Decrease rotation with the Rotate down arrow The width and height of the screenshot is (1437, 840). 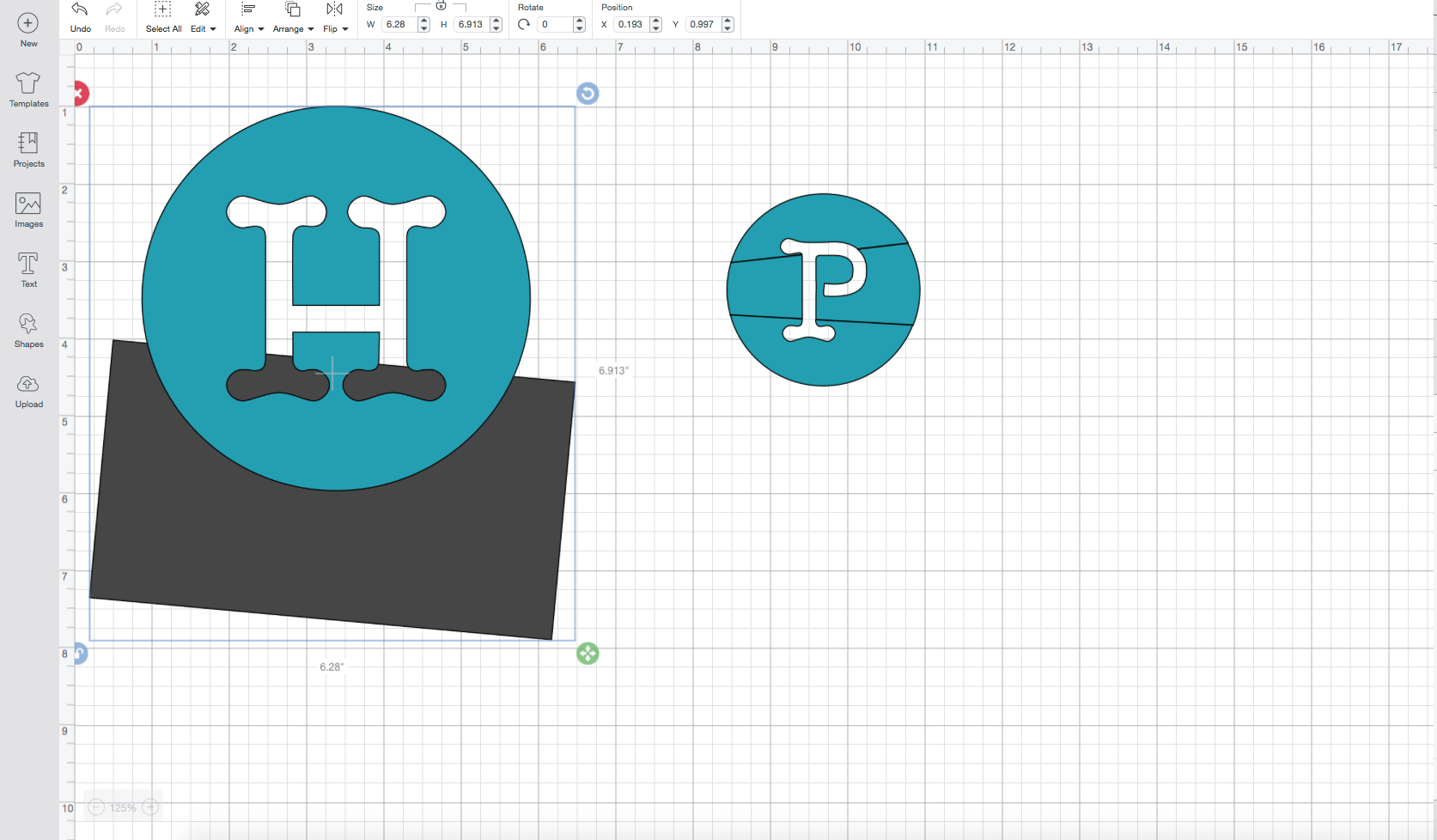pos(579,28)
